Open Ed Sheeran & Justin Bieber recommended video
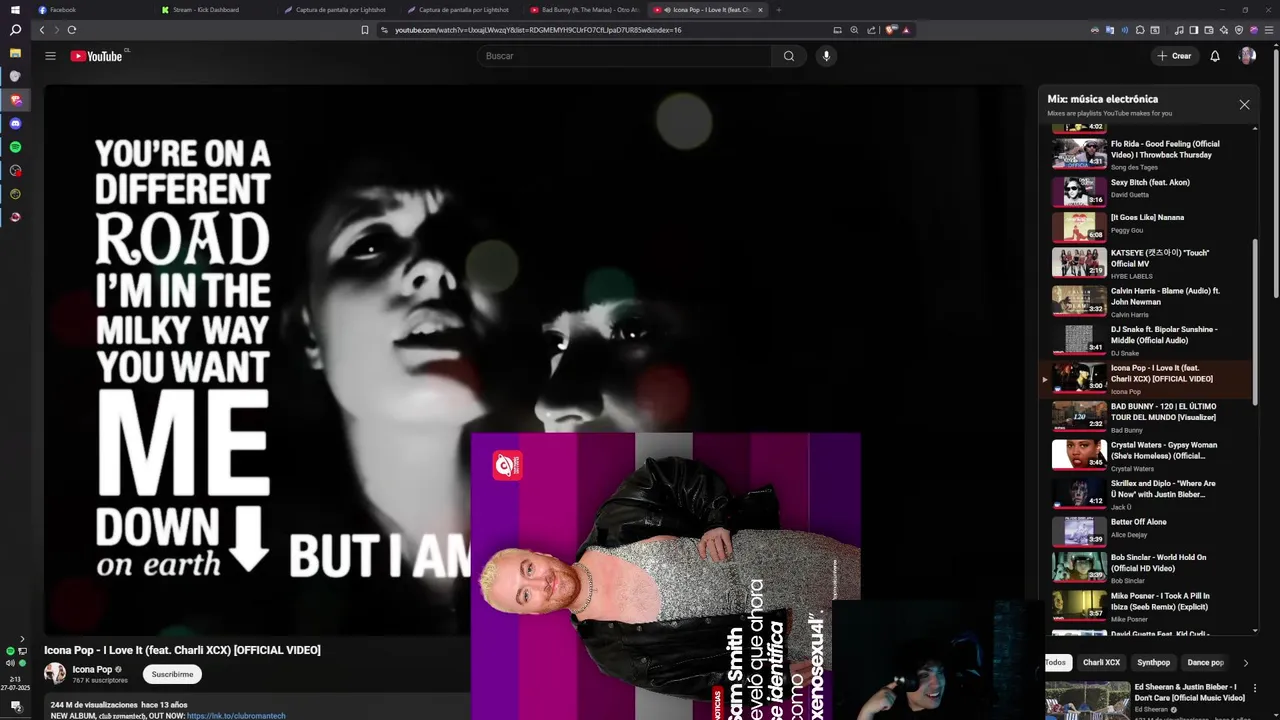This screenshot has height=720, width=1280. (1146, 700)
